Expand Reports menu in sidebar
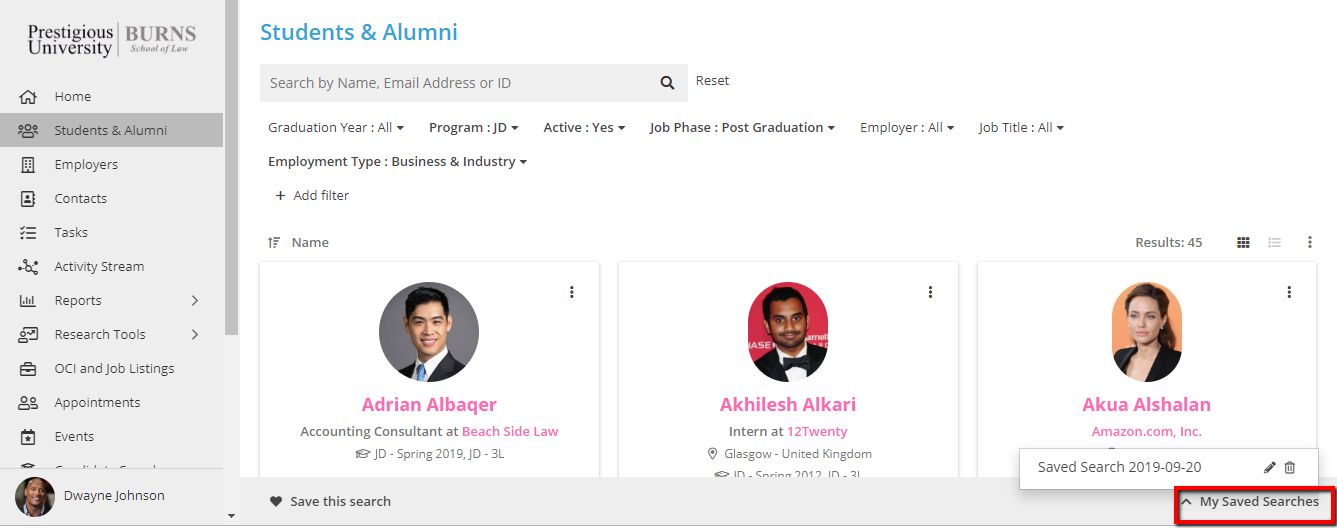The image size is (1337, 528). pos(195,301)
